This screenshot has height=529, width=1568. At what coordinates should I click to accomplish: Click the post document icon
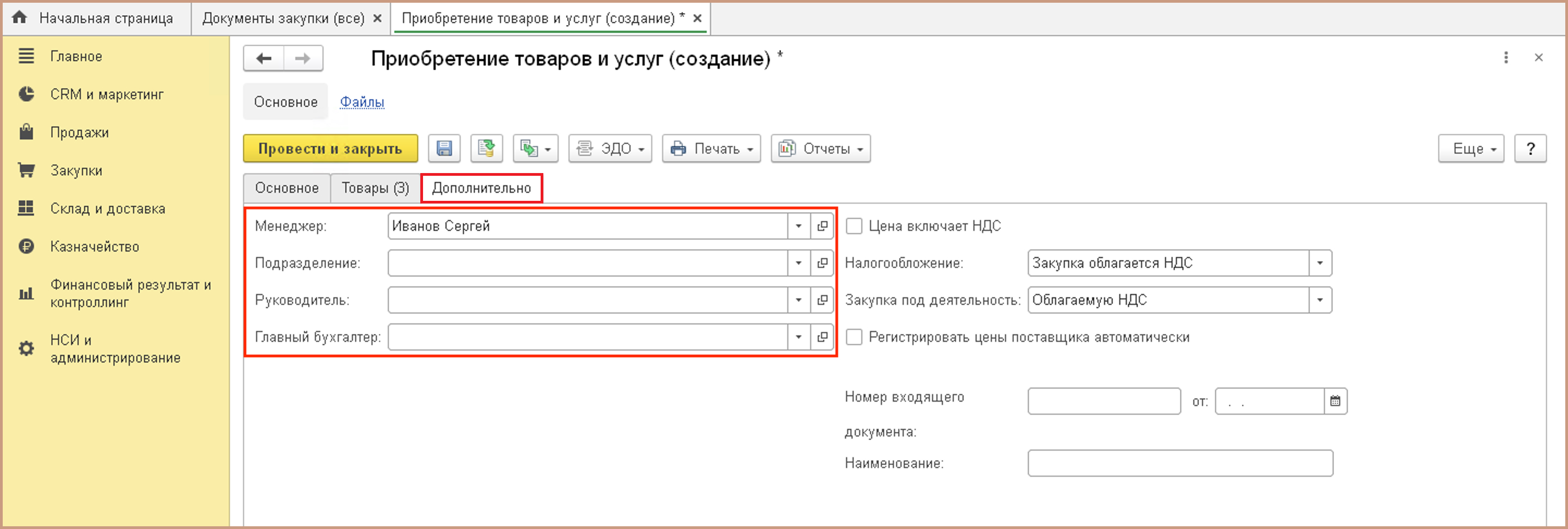click(x=486, y=149)
